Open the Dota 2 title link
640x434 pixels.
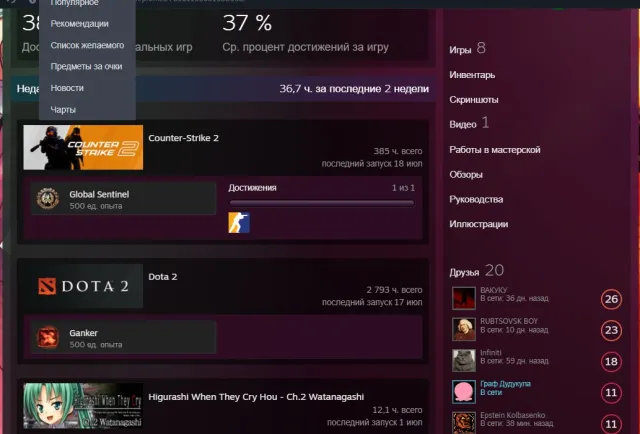pos(162,277)
